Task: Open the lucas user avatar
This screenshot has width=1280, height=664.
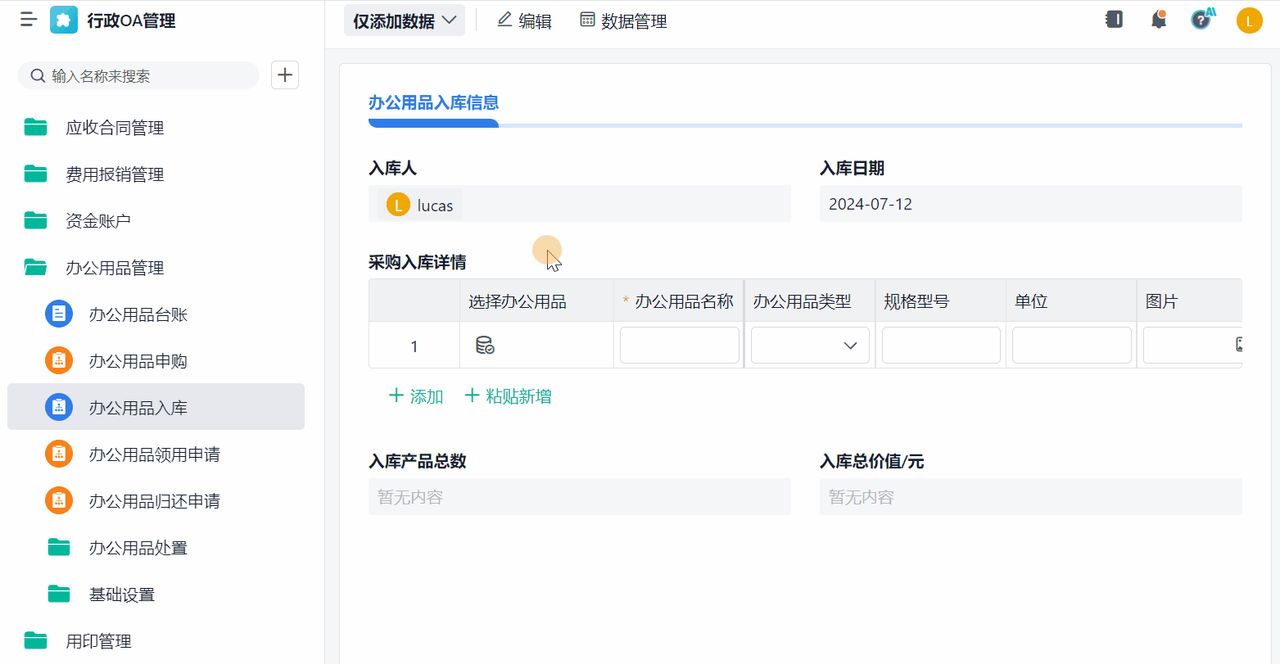Action: point(1248,19)
